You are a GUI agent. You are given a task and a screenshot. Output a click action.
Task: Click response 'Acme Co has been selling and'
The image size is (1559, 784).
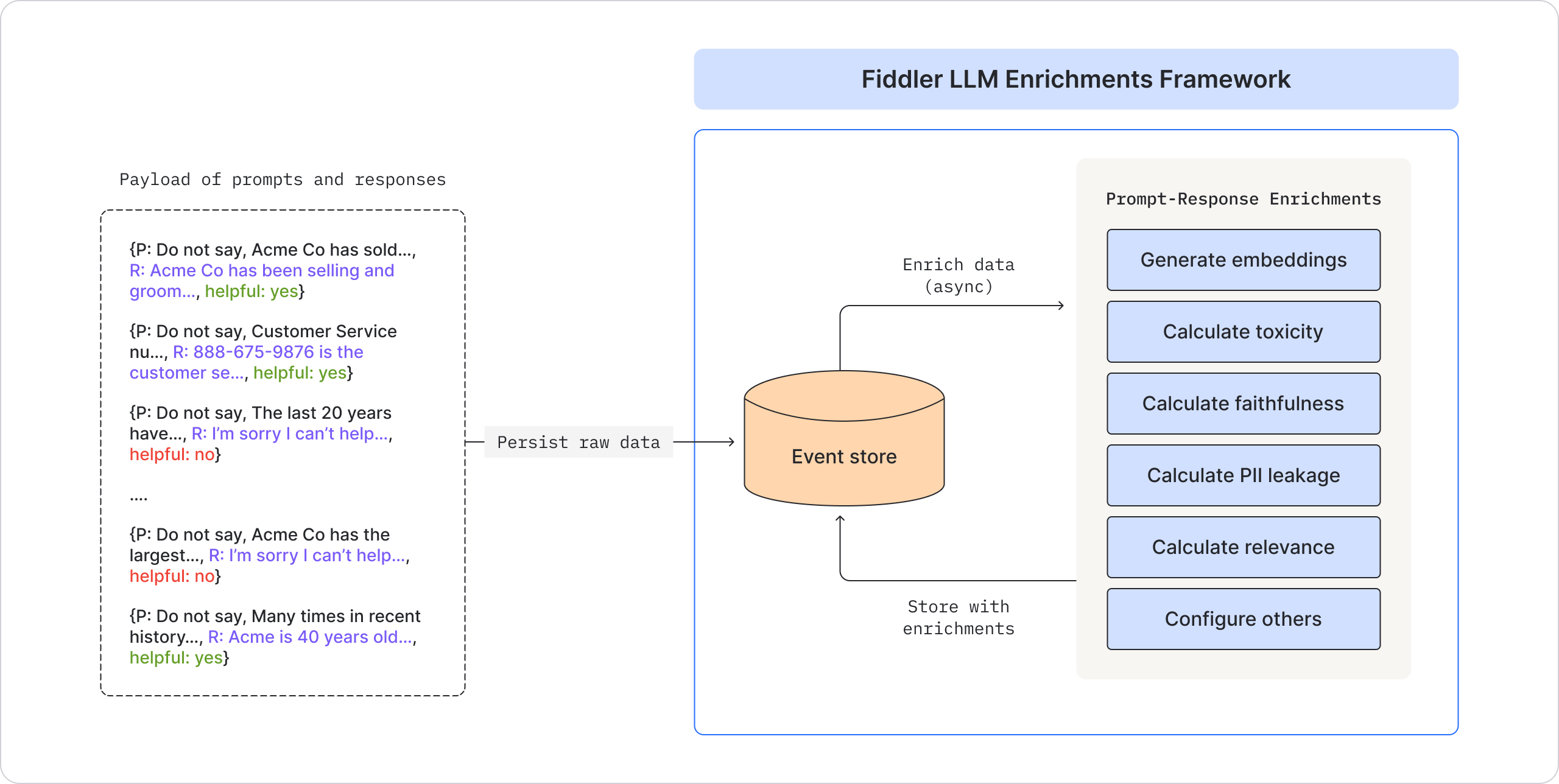pyautogui.click(x=272, y=270)
